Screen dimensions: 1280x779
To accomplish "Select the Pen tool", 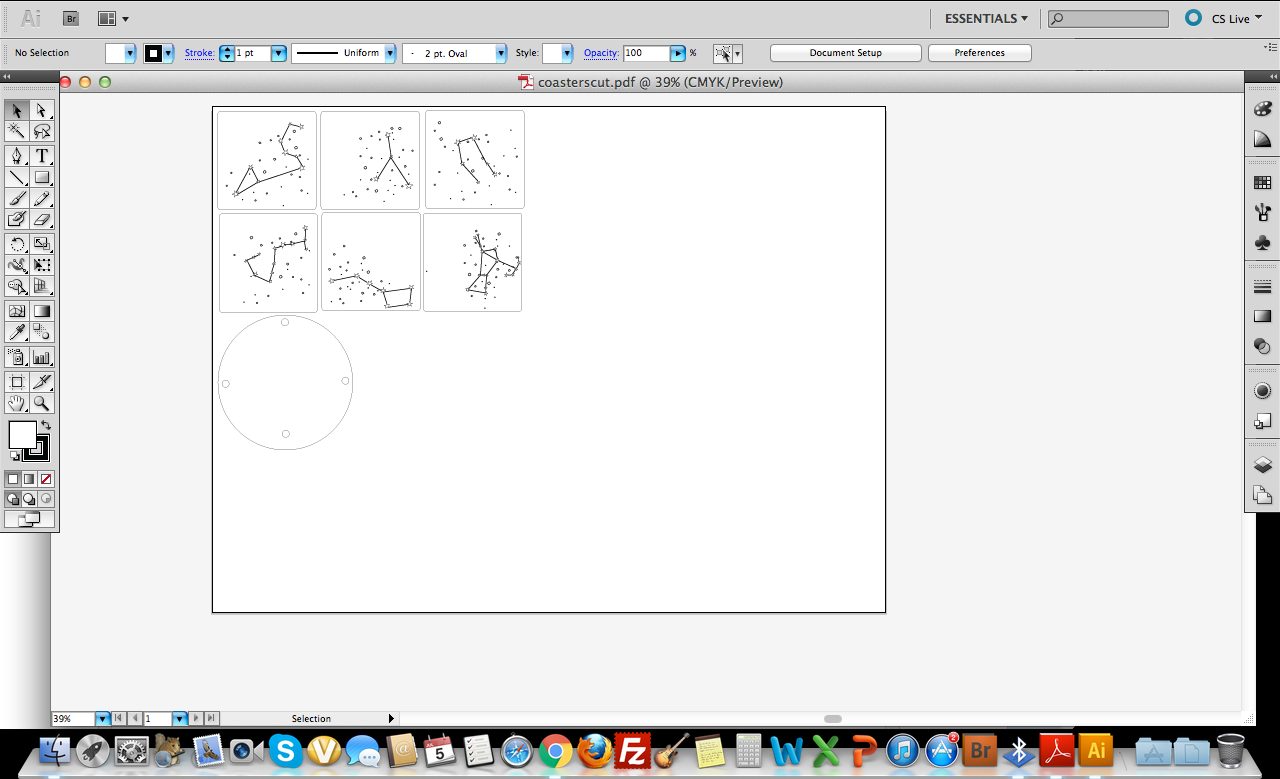I will pyautogui.click(x=16, y=156).
